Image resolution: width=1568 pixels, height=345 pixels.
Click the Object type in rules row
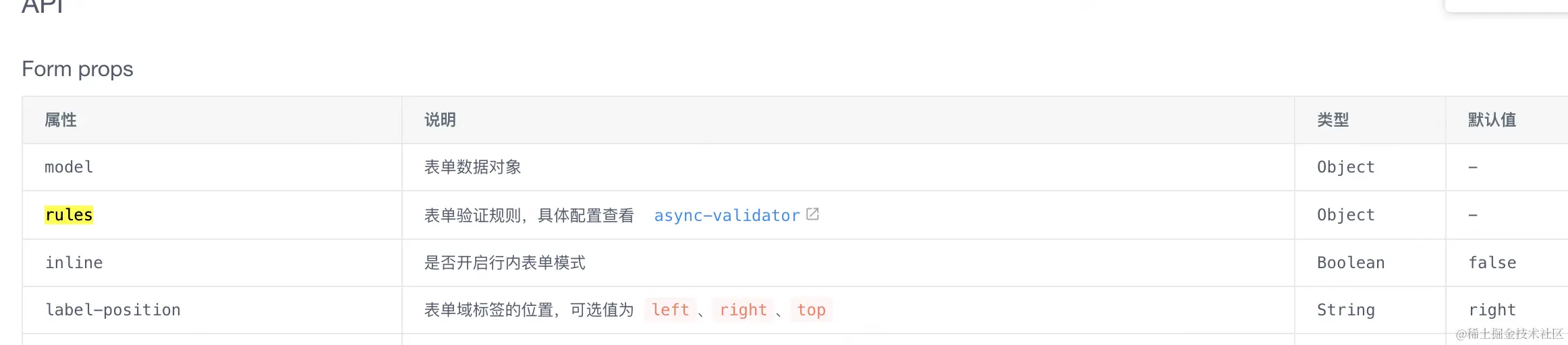click(1346, 215)
